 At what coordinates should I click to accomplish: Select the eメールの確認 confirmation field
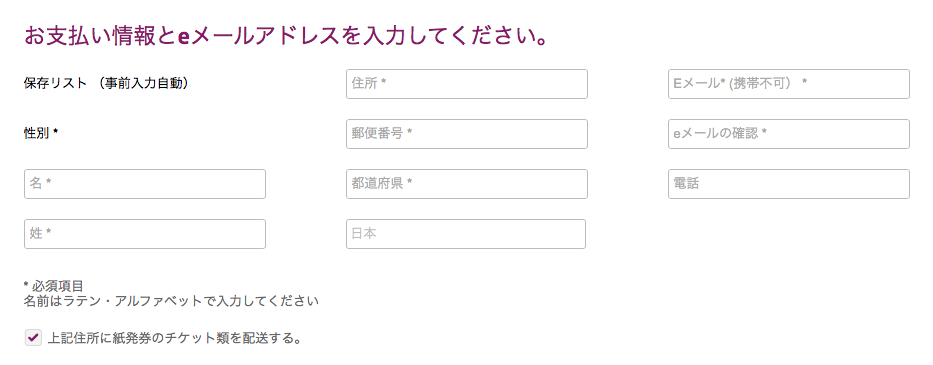[788, 134]
